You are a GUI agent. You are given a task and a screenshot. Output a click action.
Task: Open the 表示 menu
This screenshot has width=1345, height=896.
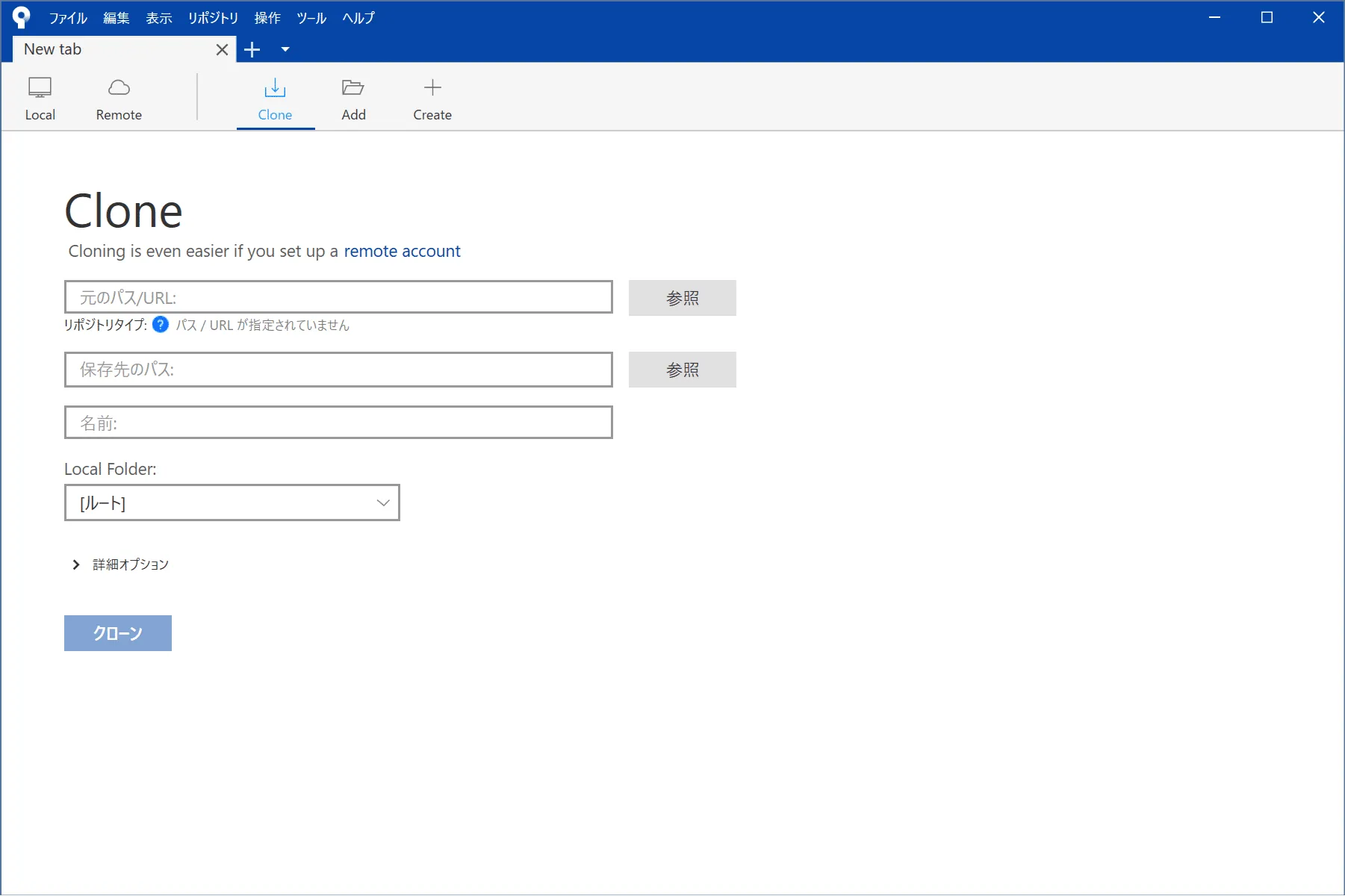(158, 18)
